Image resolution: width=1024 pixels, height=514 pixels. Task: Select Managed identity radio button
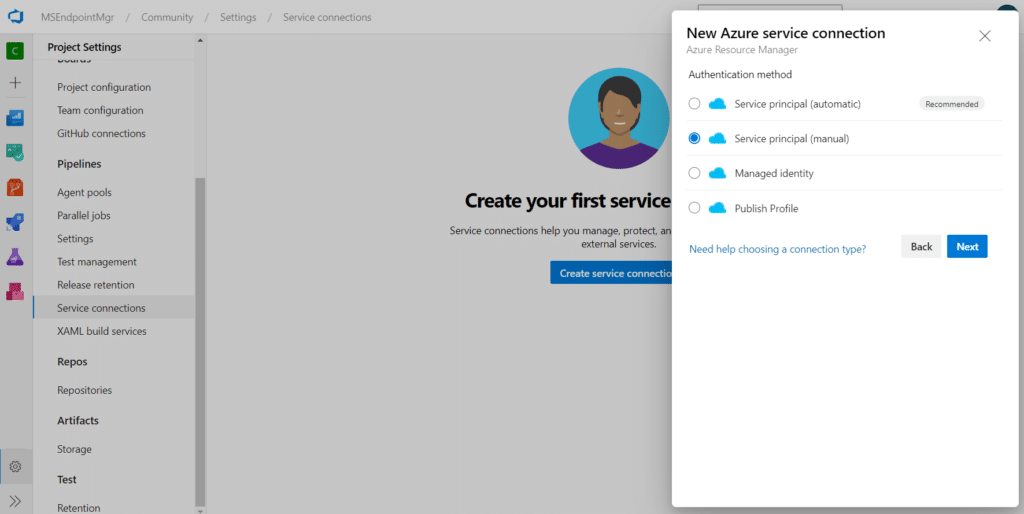point(694,173)
